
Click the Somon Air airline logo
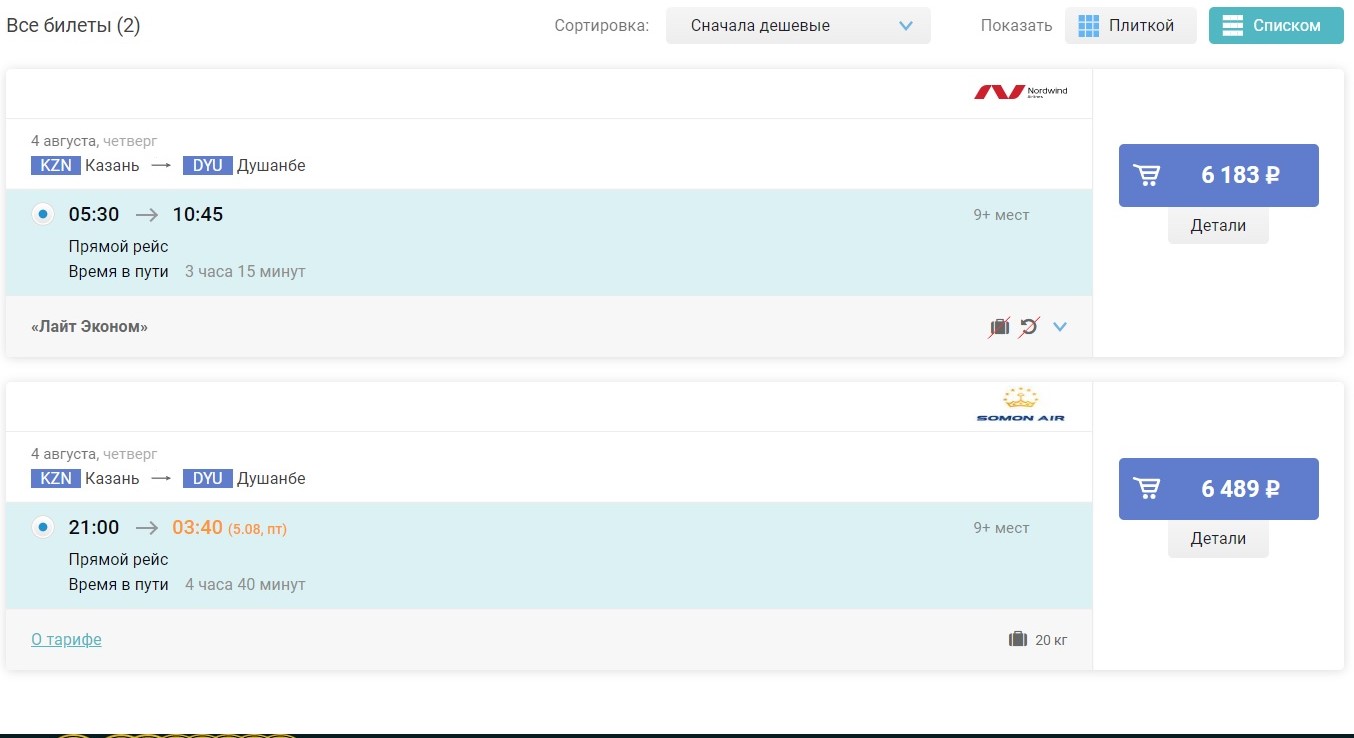[1020, 405]
